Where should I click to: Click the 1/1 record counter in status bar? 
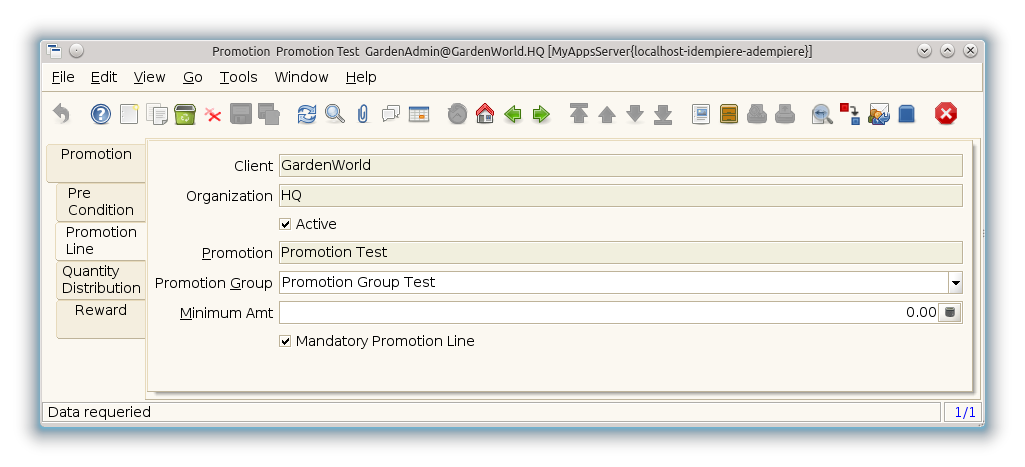(x=965, y=412)
